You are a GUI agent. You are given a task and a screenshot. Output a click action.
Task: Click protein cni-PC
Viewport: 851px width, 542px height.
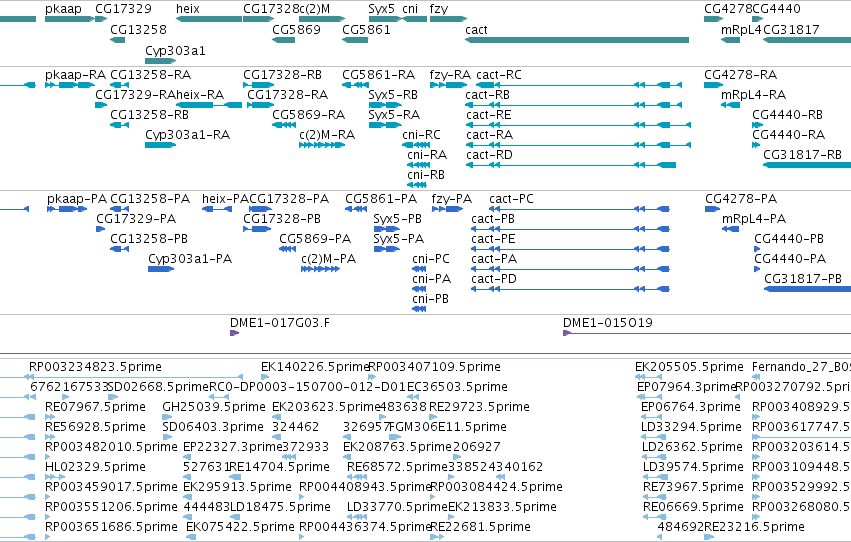[x=420, y=269]
